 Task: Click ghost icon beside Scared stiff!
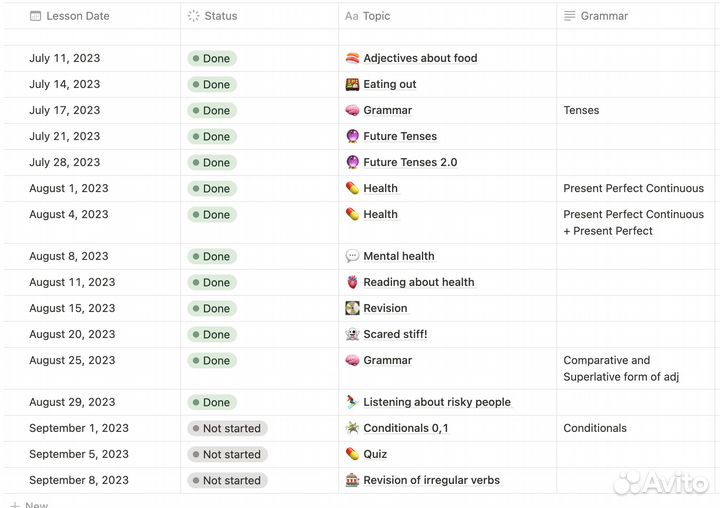point(352,334)
